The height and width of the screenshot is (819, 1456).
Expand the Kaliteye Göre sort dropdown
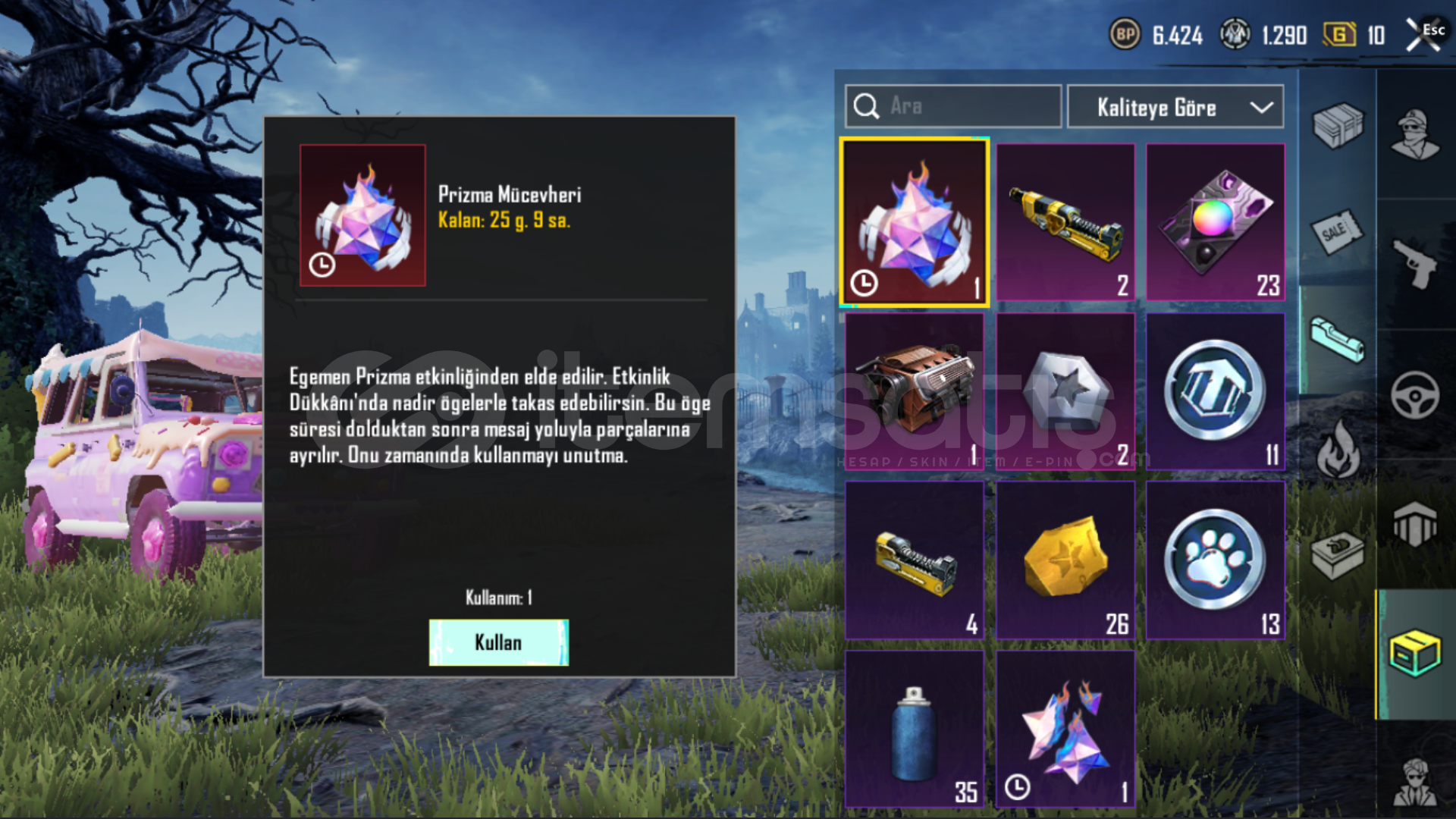pos(1175,107)
